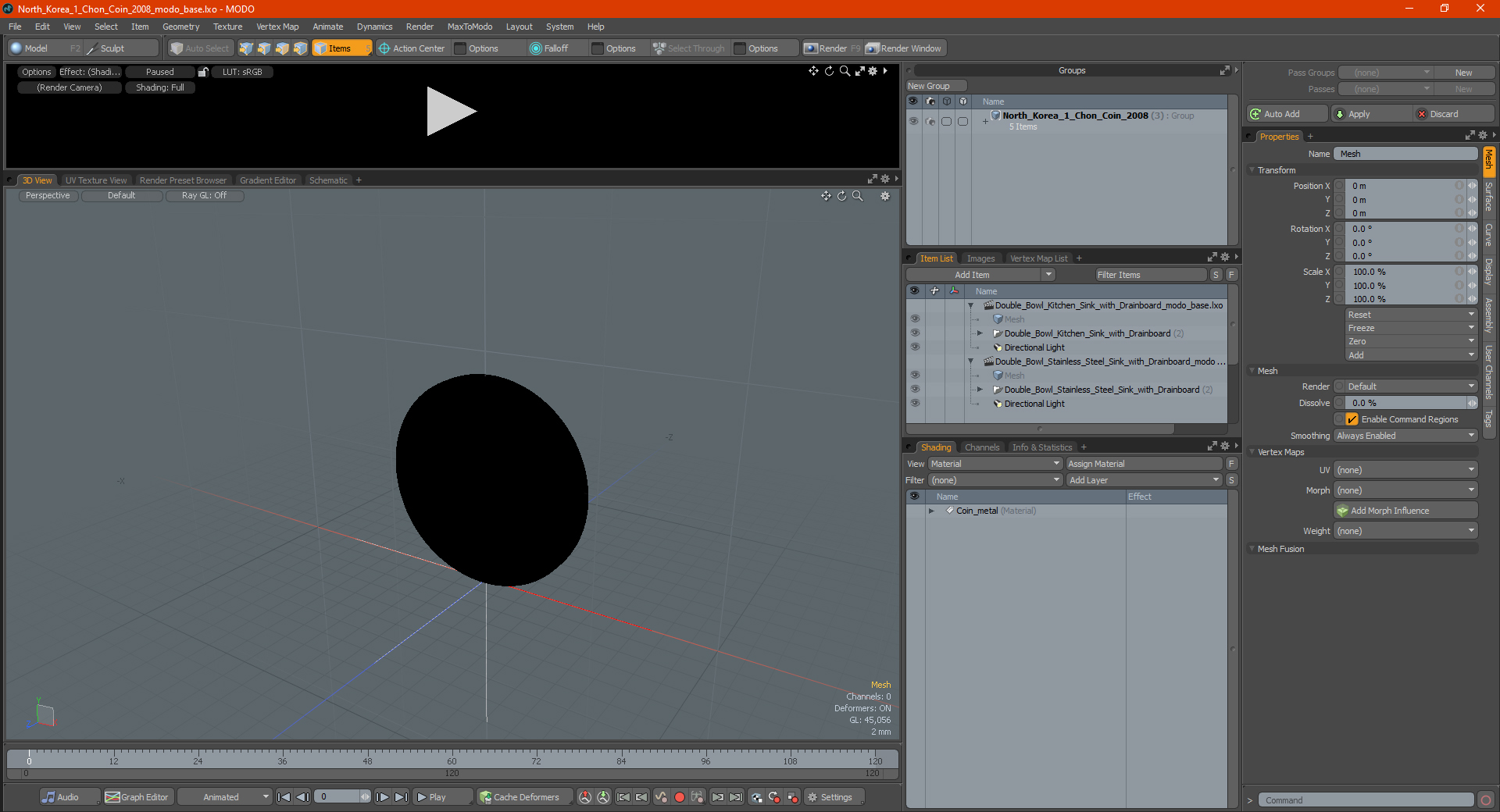This screenshot has height=812, width=1500.
Task: Open Action Center options
Action: 412,48
